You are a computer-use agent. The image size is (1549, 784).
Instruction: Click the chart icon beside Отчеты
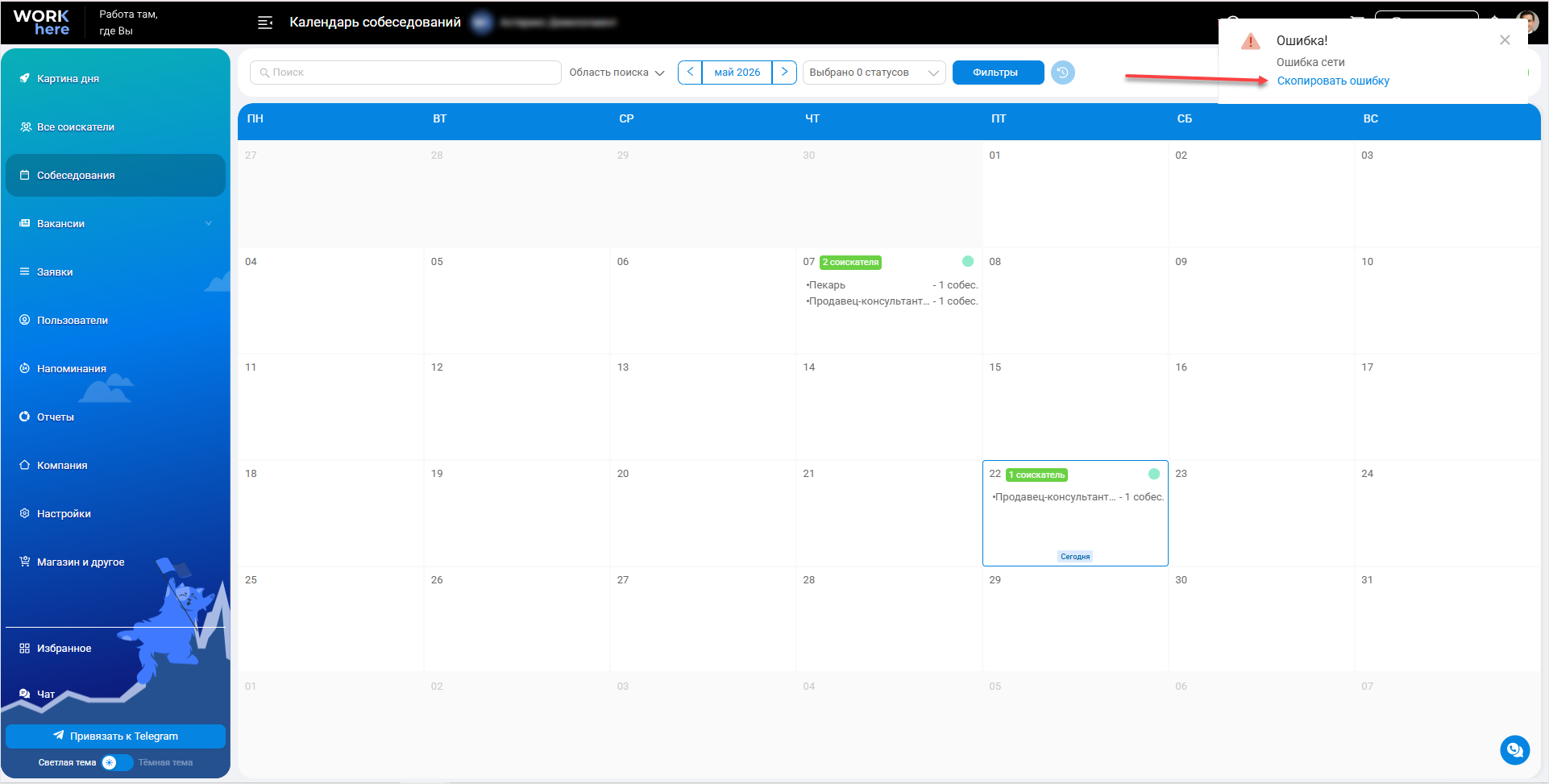(x=25, y=417)
